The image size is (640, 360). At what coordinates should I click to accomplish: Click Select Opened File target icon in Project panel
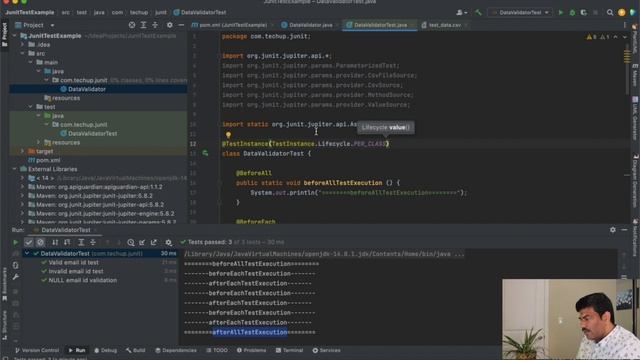(x=132, y=25)
